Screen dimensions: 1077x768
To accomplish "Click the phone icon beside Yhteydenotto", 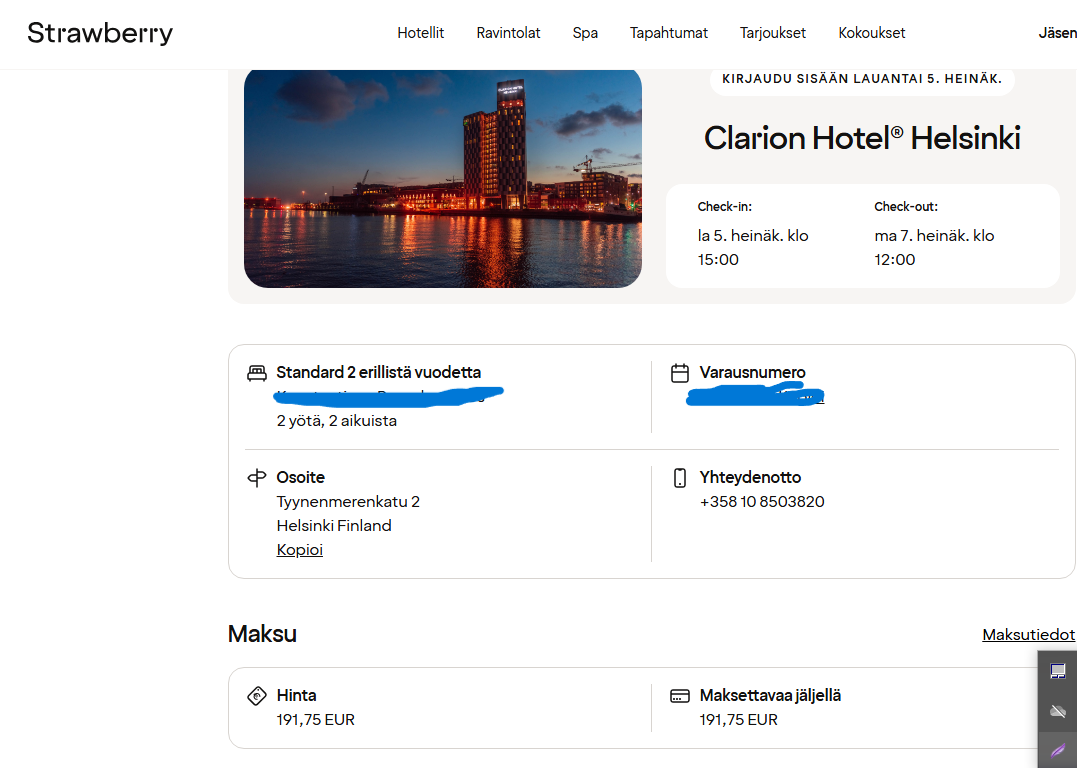I will coord(680,478).
